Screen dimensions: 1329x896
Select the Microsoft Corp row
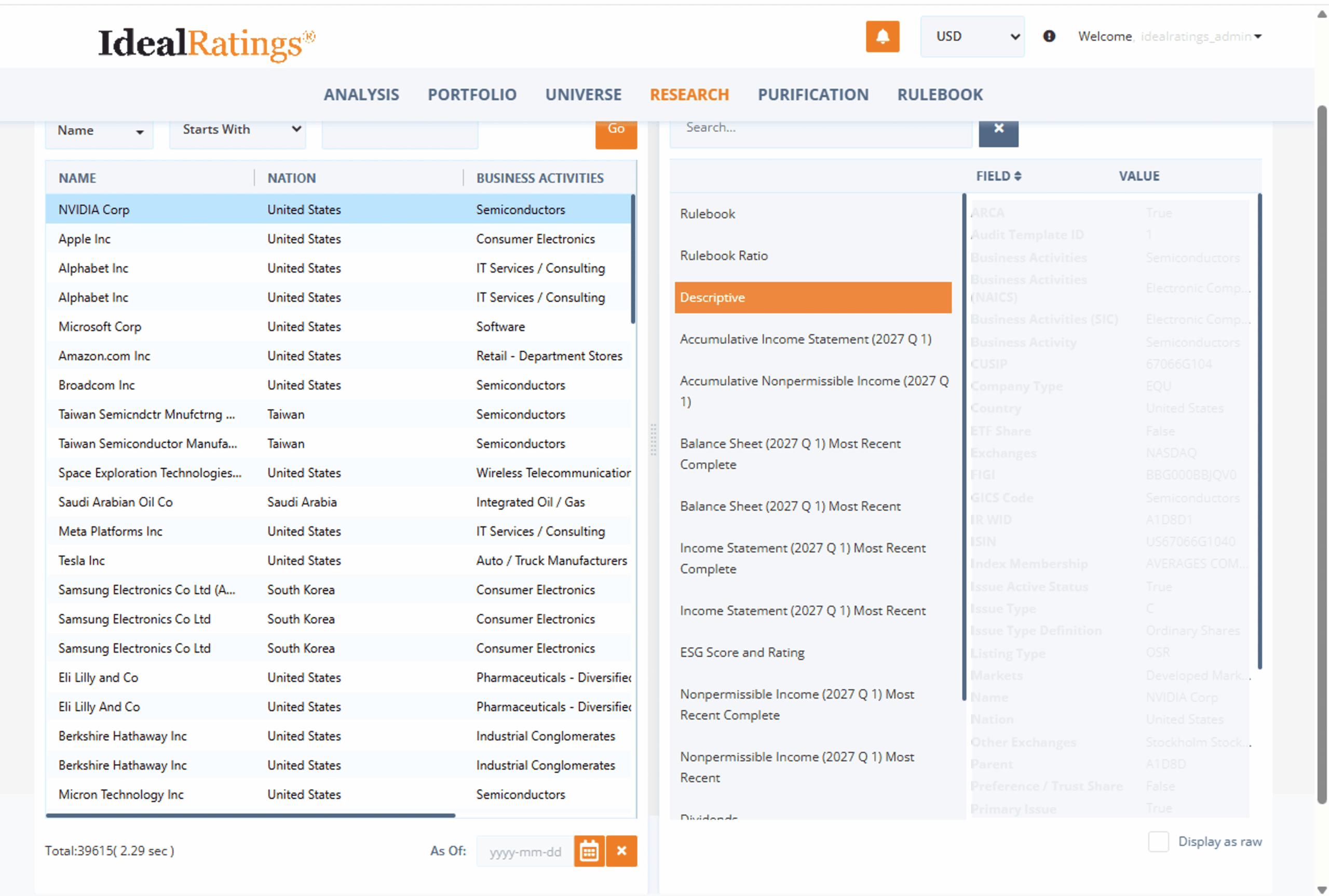[x=338, y=327]
